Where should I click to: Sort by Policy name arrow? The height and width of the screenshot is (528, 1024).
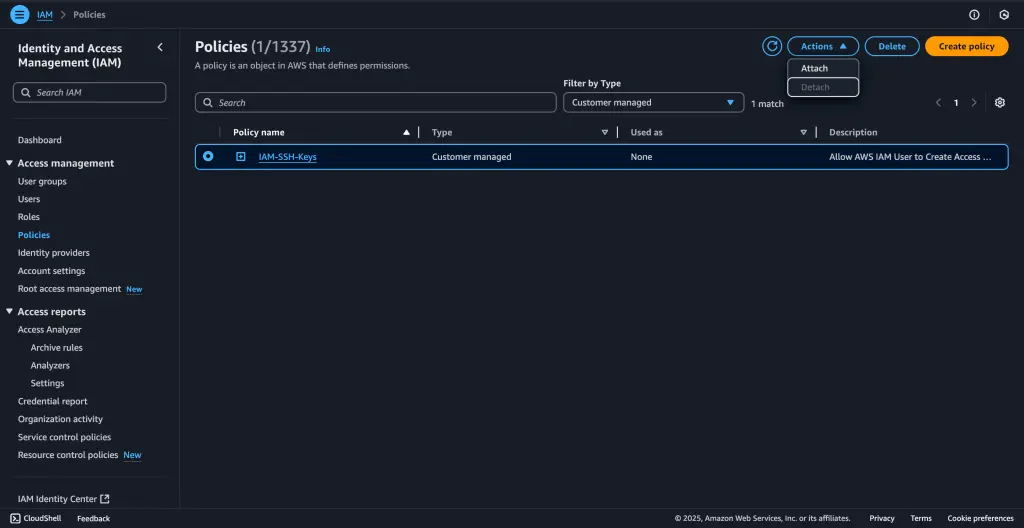tap(407, 132)
